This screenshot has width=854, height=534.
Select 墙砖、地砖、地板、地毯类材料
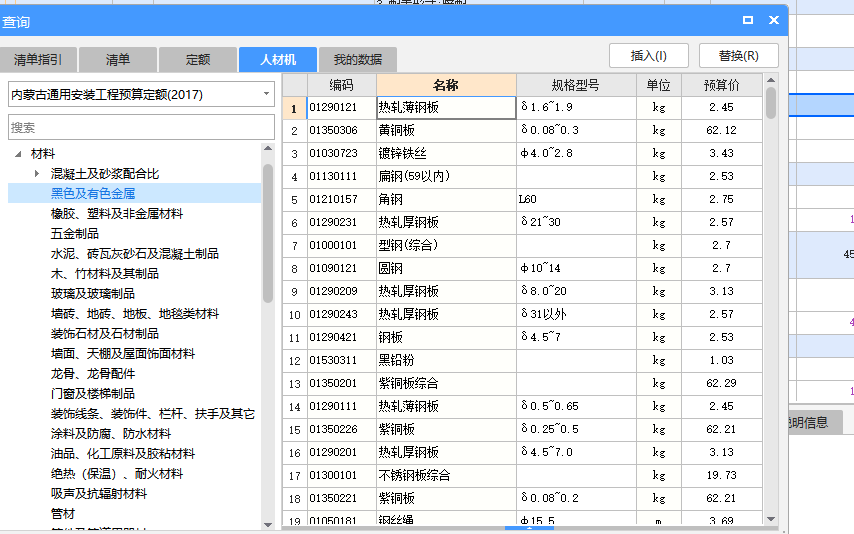135,314
